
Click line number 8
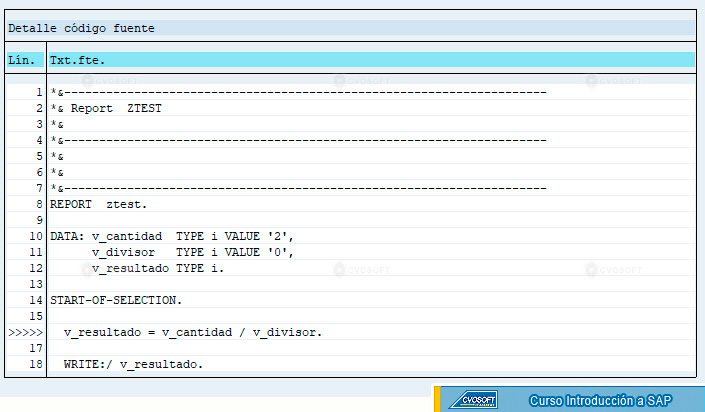click(40, 204)
